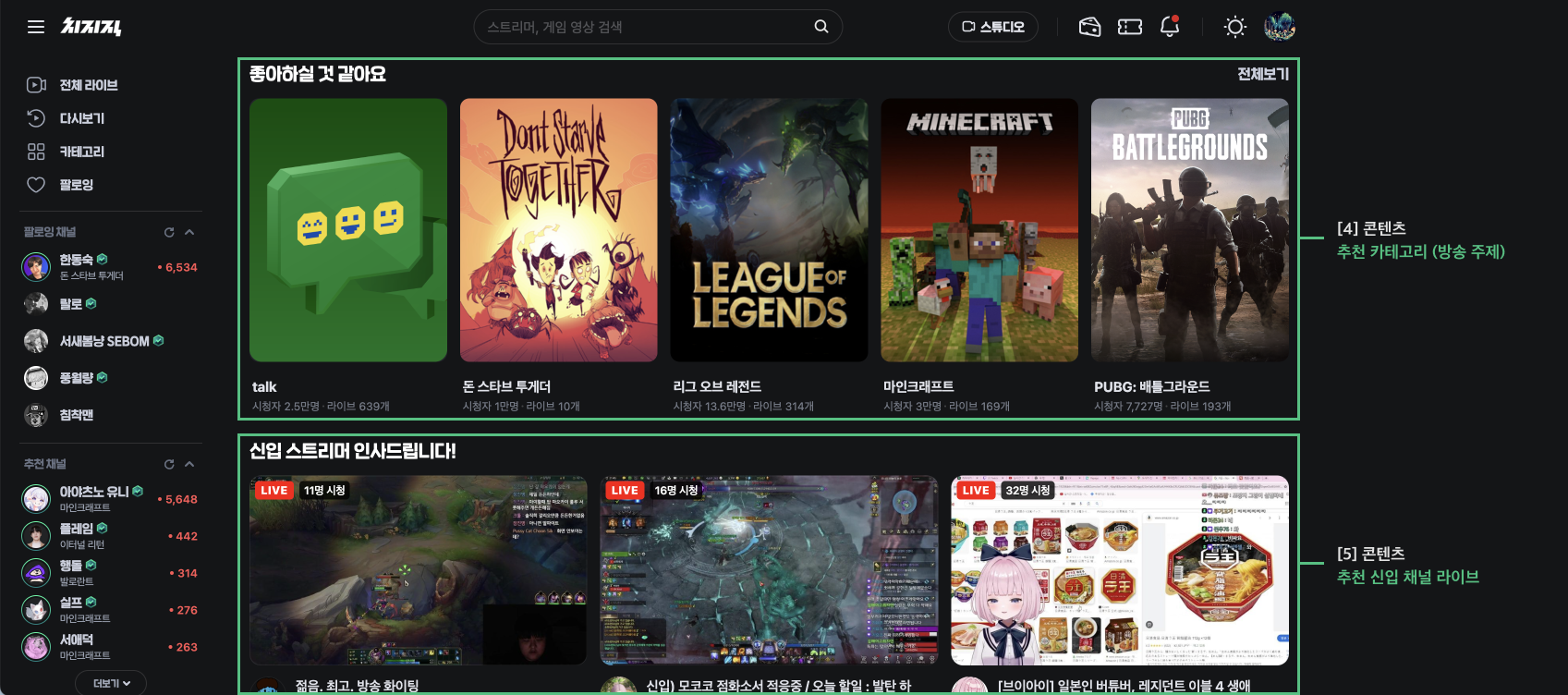This screenshot has width=1568, height=695.
Task: Click stream title starting [브이아이] 일본인 버튜버
Action: click(x=1124, y=686)
